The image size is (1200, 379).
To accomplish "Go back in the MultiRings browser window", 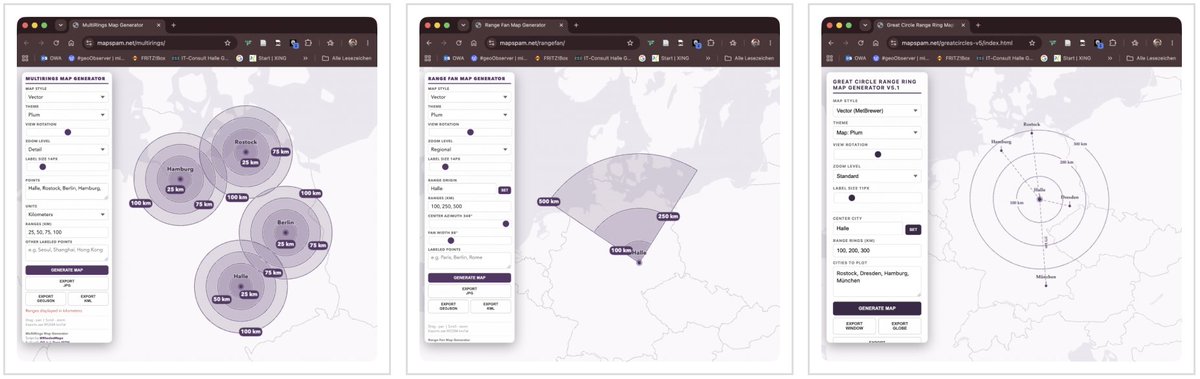I will [27, 43].
